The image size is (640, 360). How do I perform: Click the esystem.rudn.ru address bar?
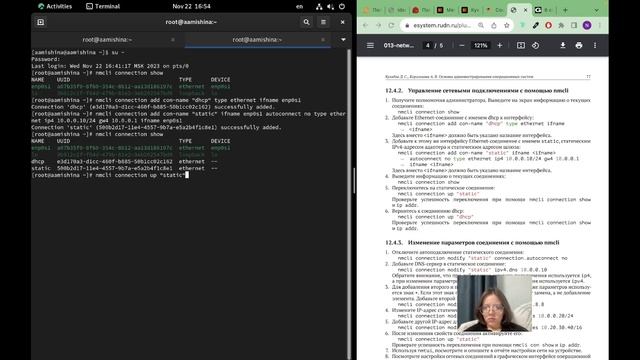pyautogui.click(x=442, y=25)
